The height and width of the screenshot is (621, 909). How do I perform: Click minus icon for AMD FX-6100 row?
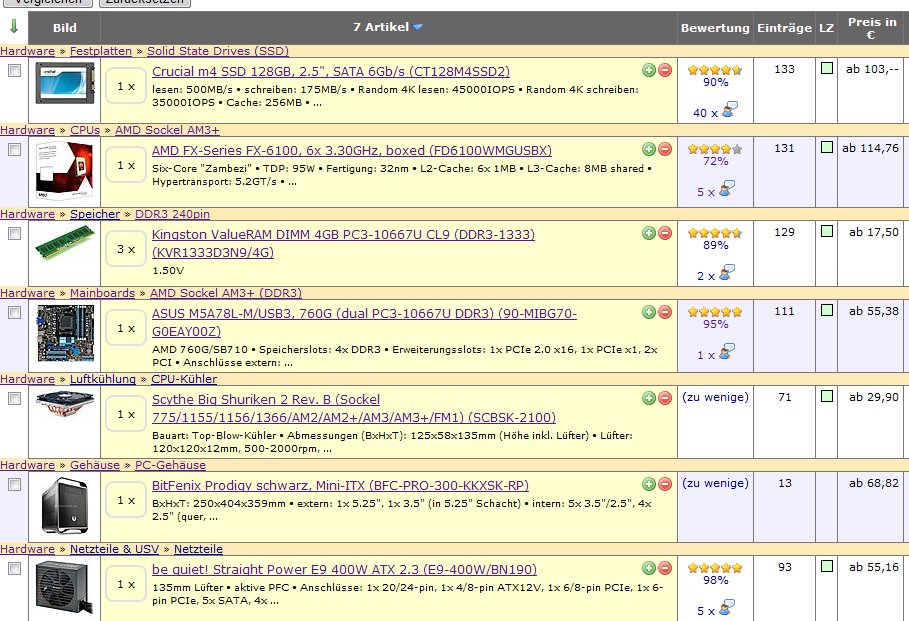[665, 149]
